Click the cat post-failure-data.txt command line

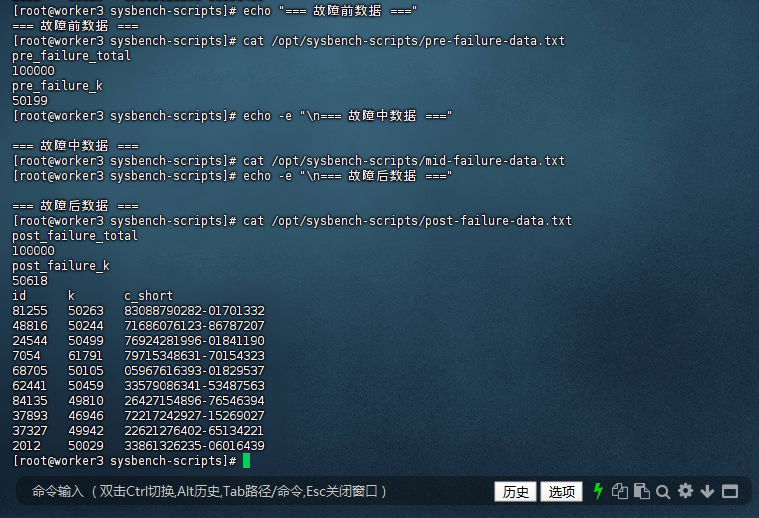point(292,221)
